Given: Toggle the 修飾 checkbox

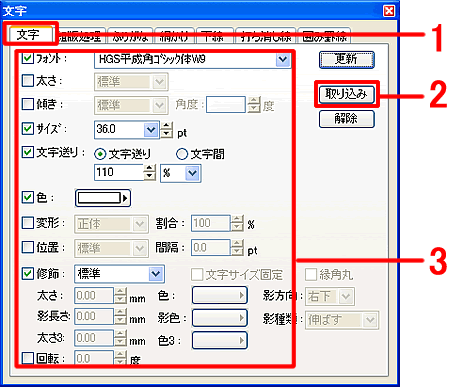Looking at the screenshot, I should (28, 273).
